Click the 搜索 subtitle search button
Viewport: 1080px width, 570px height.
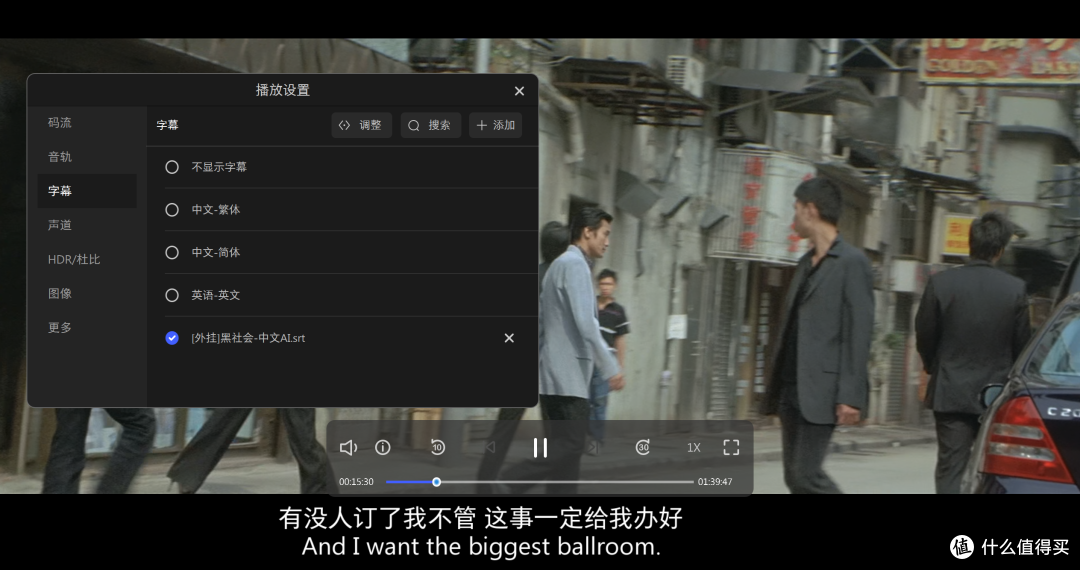point(430,125)
